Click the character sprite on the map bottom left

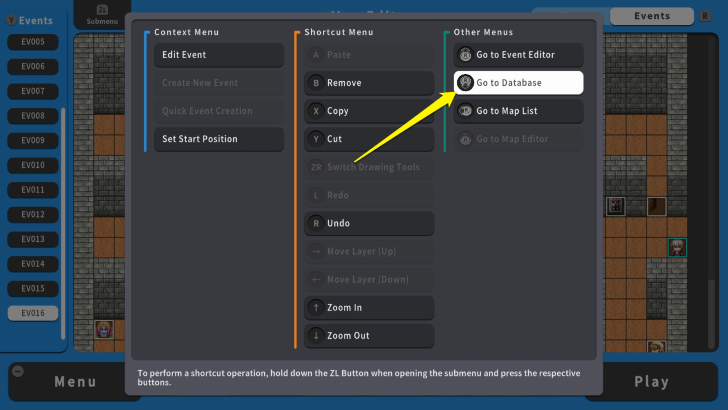click(103, 329)
